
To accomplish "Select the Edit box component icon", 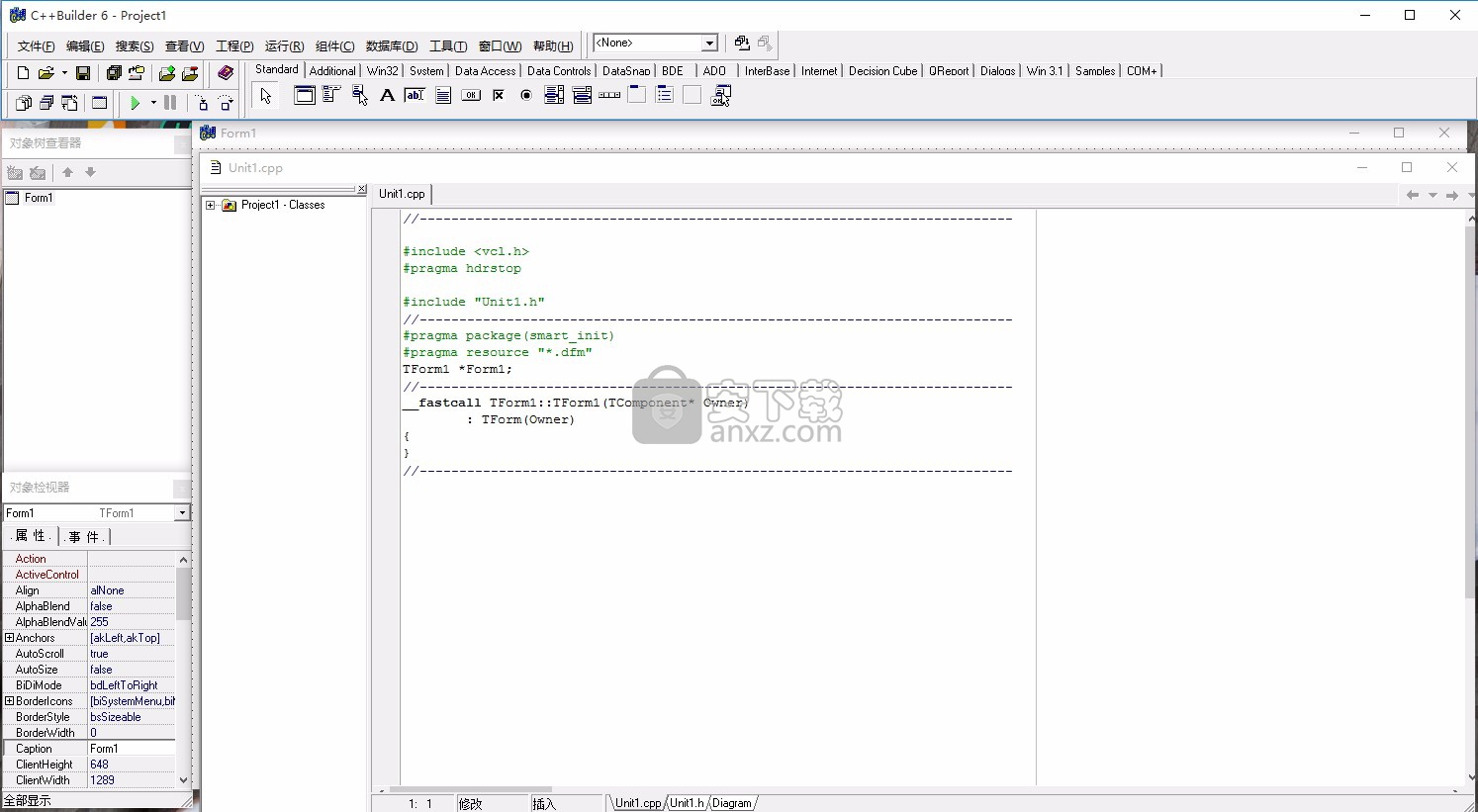I will 416,96.
